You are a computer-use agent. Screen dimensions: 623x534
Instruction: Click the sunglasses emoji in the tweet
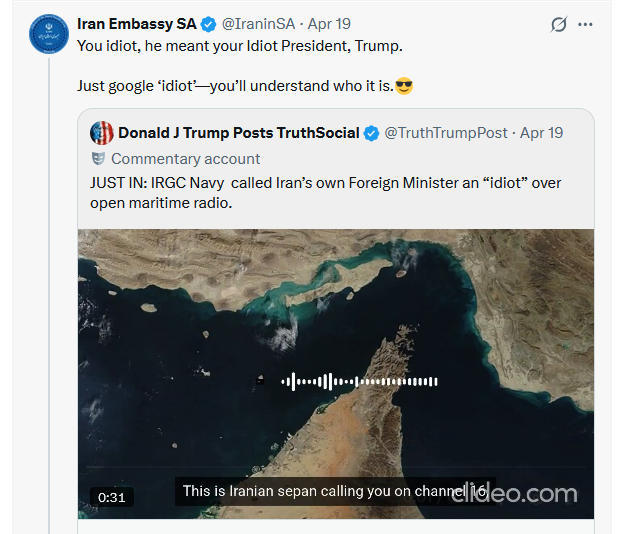pyautogui.click(x=404, y=86)
